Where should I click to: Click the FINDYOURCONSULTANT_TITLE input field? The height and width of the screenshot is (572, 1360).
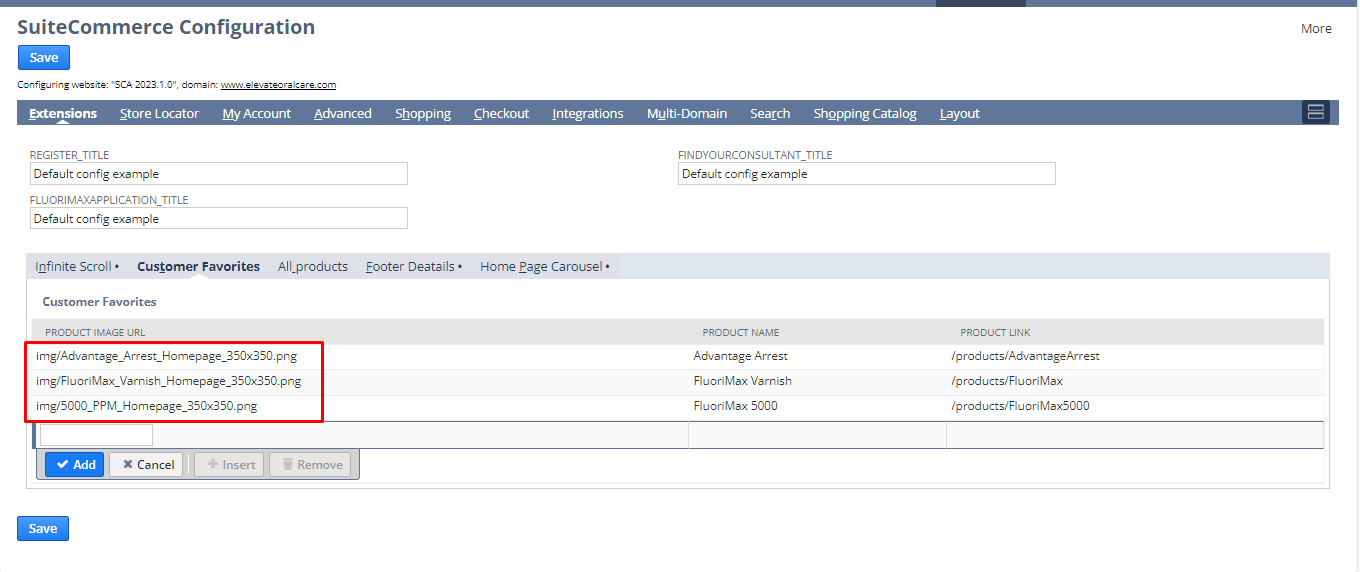point(866,174)
